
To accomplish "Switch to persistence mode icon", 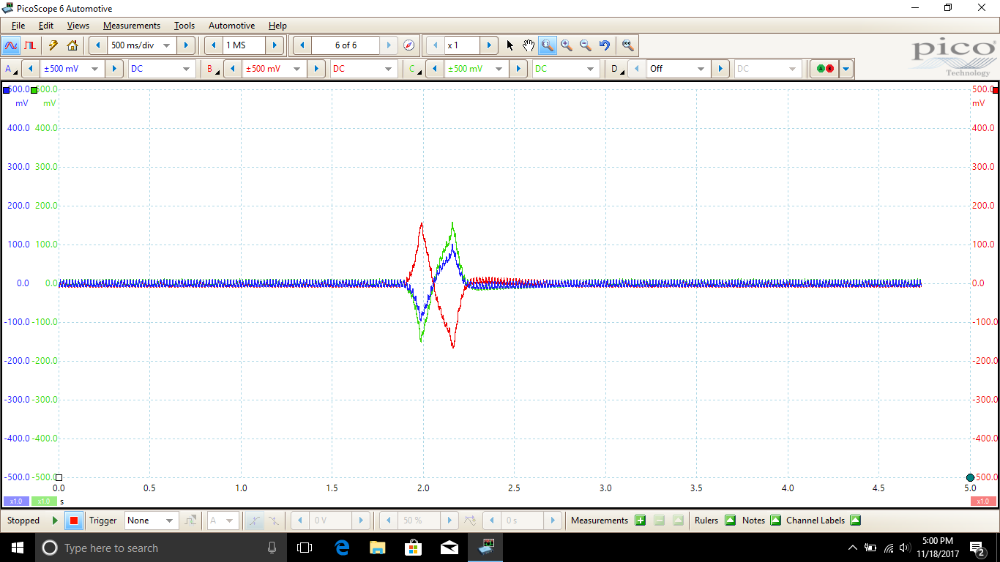I will point(30,45).
